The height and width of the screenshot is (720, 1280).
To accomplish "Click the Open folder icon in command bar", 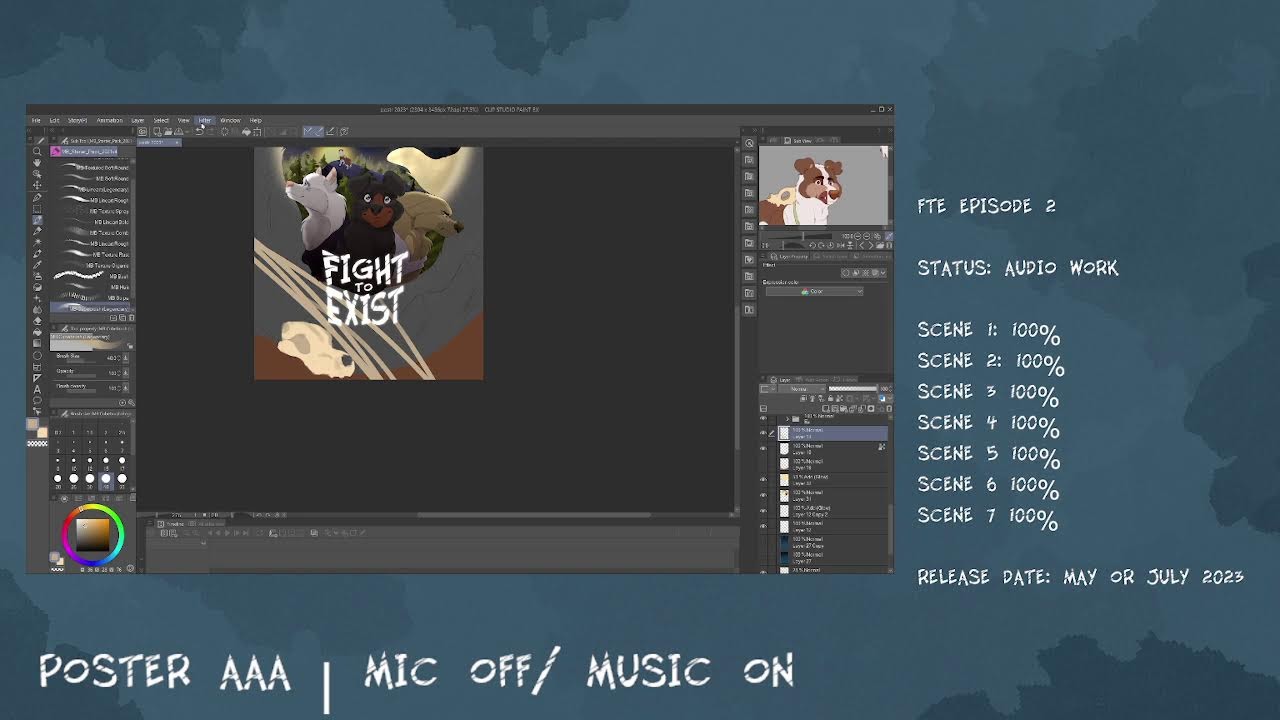I will pyautogui.click(x=168, y=131).
